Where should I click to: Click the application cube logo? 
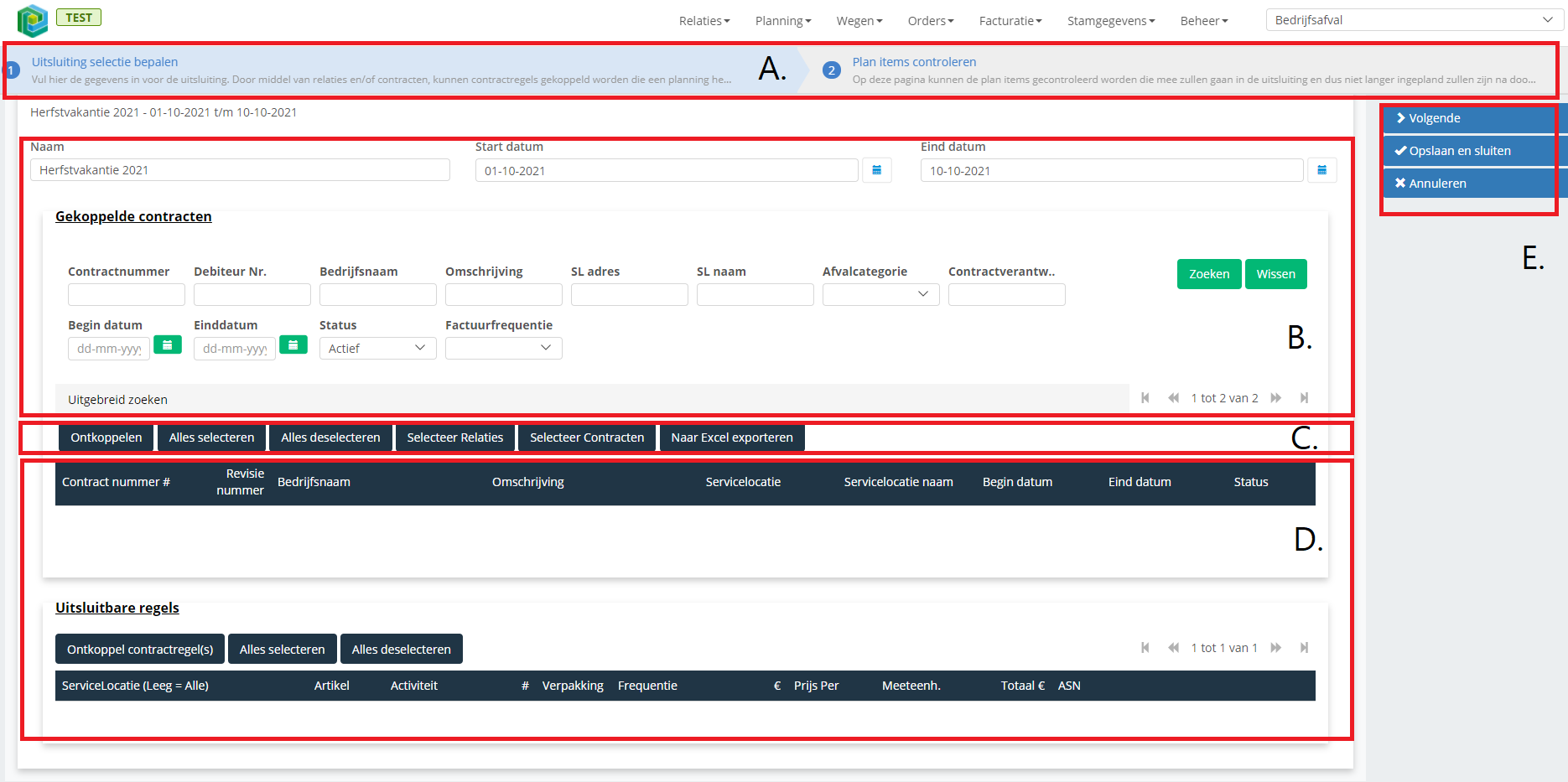(x=33, y=20)
